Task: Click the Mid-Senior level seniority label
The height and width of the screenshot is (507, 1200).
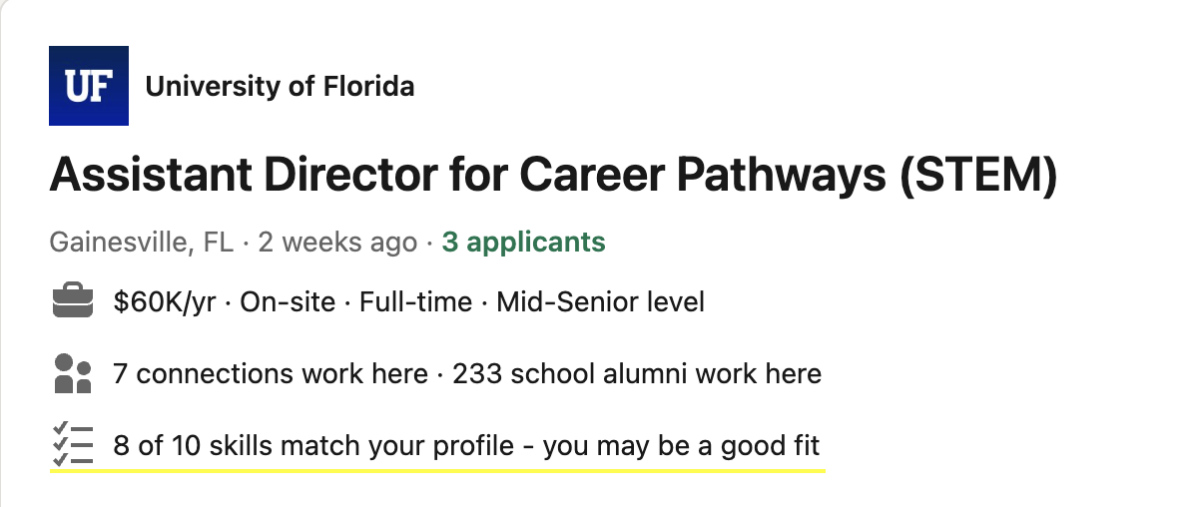Action: click(x=600, y=301)
